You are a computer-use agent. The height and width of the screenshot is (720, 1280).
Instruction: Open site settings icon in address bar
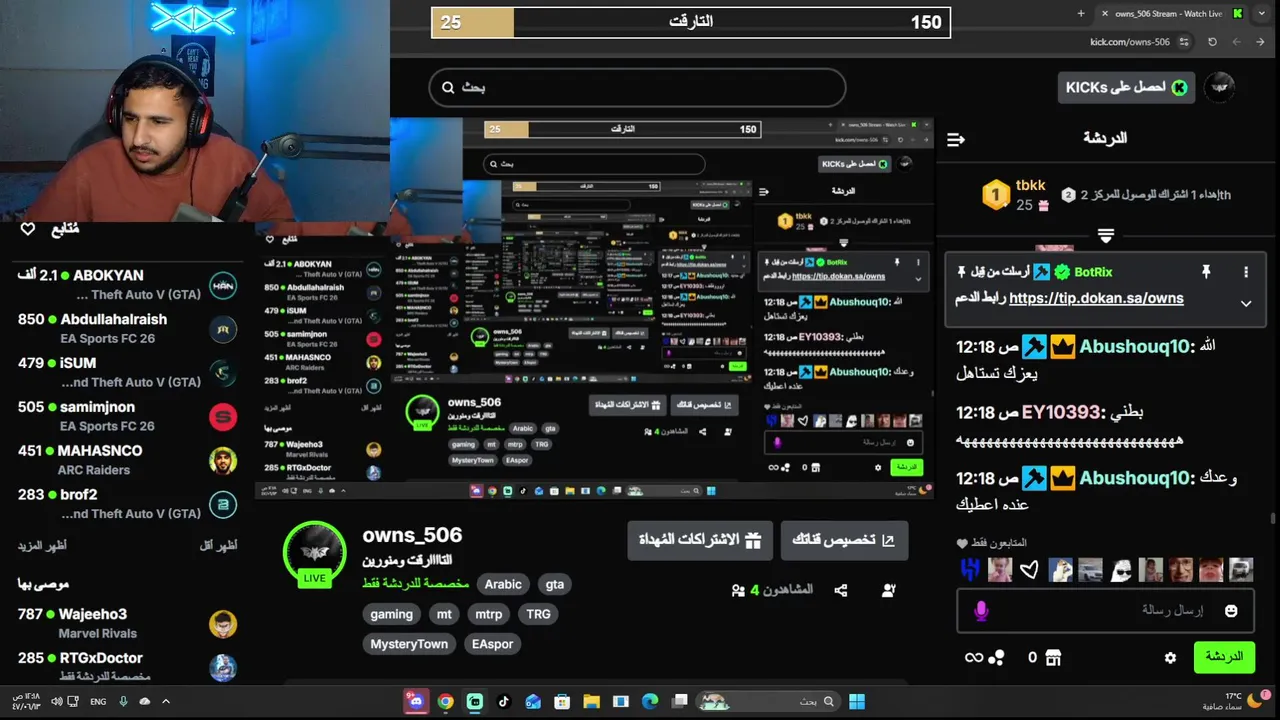tap(1185, 42)
